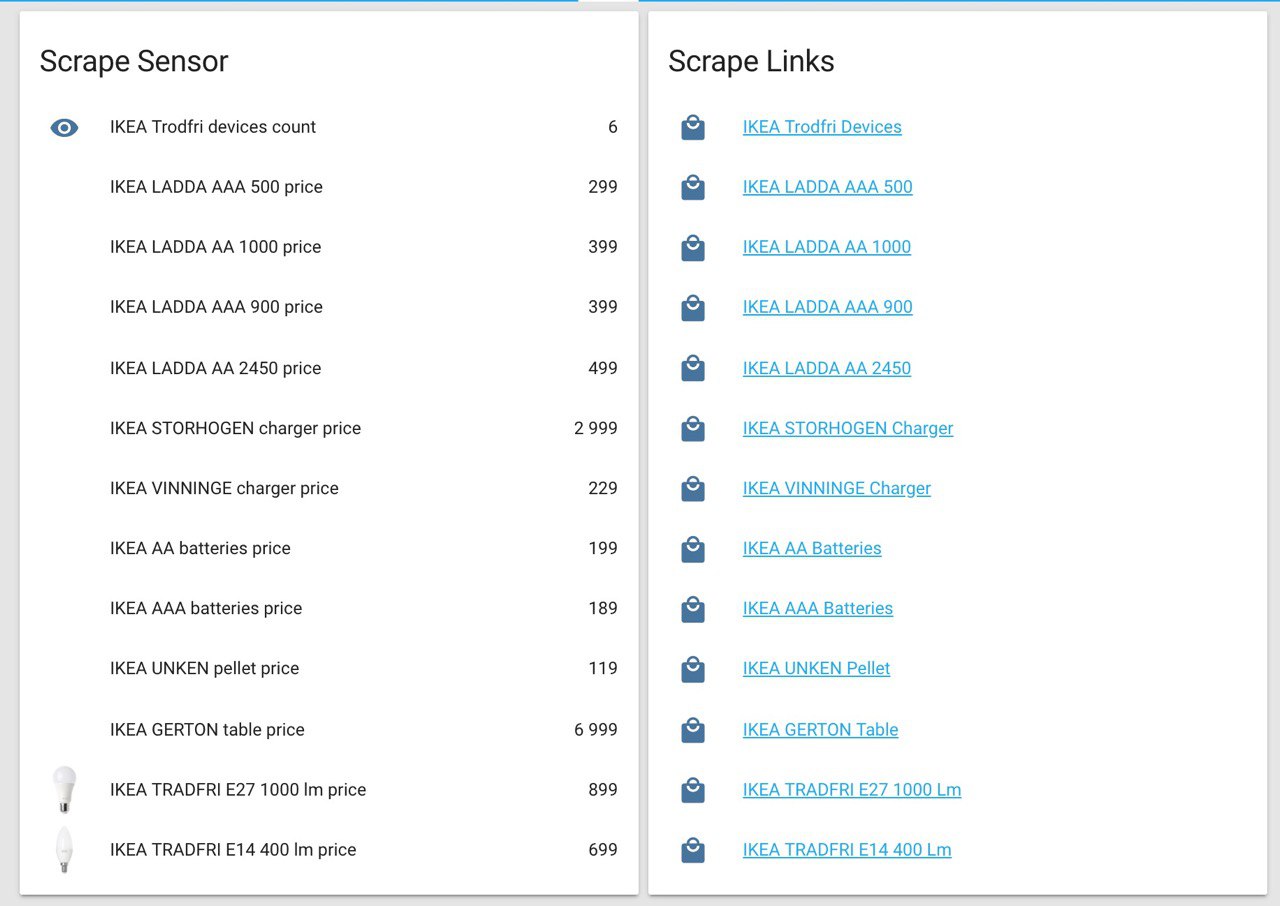This screenshot has height=906, width=1280.
Task: Open the IKEA VINNINGE Charger link
Action: [x=837, y=488]
